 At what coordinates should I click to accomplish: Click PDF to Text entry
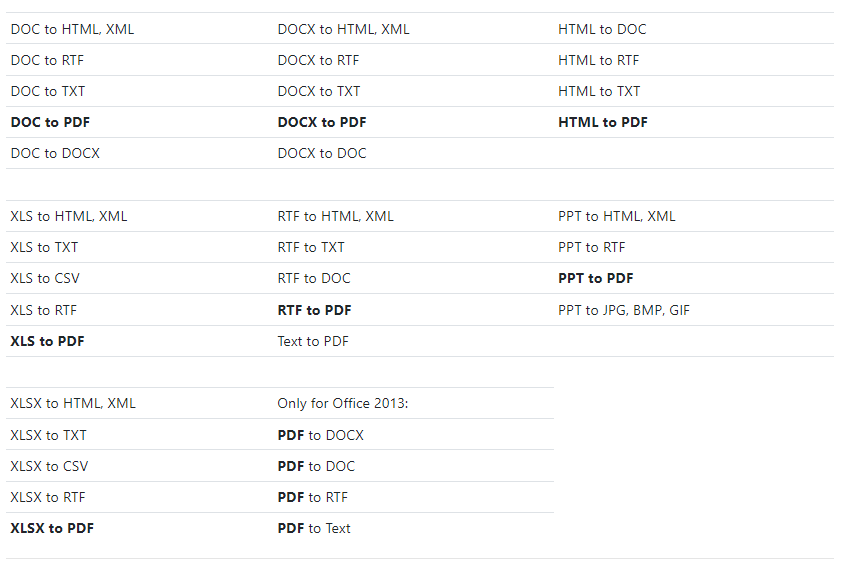(x=314, y=528)
